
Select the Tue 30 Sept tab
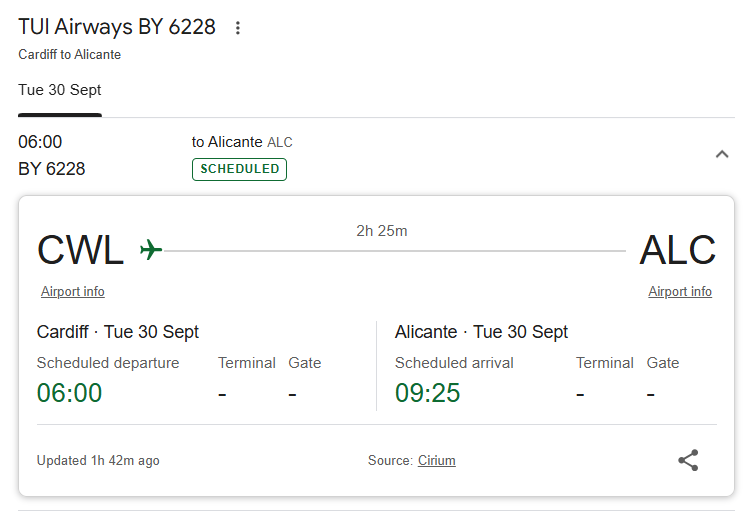coord(60,90)
